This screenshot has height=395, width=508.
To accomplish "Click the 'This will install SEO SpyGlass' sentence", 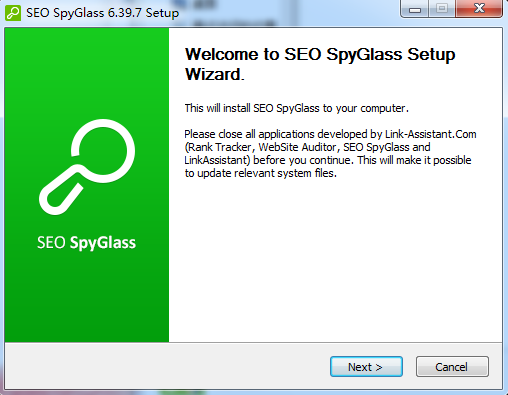I will [297, 108].
